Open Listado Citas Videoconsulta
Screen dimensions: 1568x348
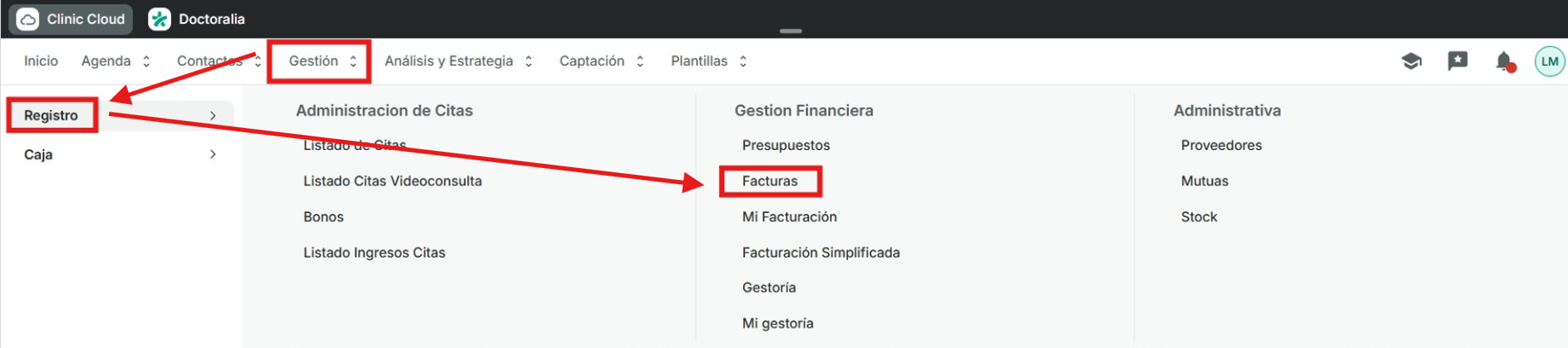(x=392, y=181)
